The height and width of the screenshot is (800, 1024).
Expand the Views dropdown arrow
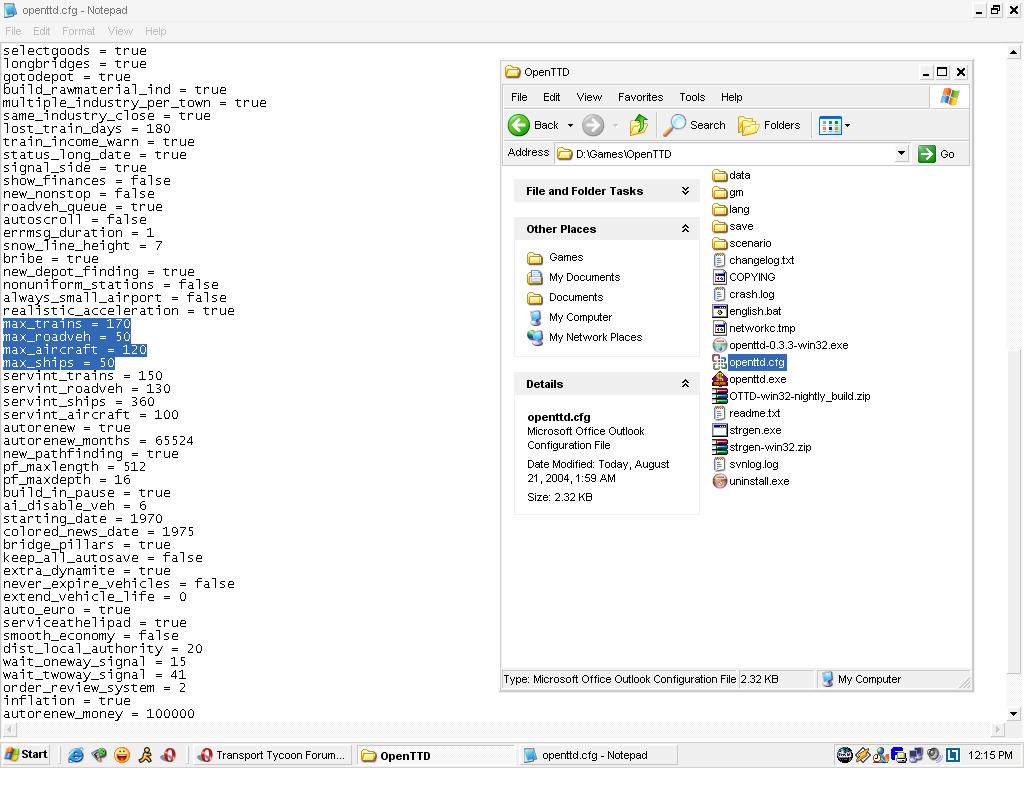point(848,125)
